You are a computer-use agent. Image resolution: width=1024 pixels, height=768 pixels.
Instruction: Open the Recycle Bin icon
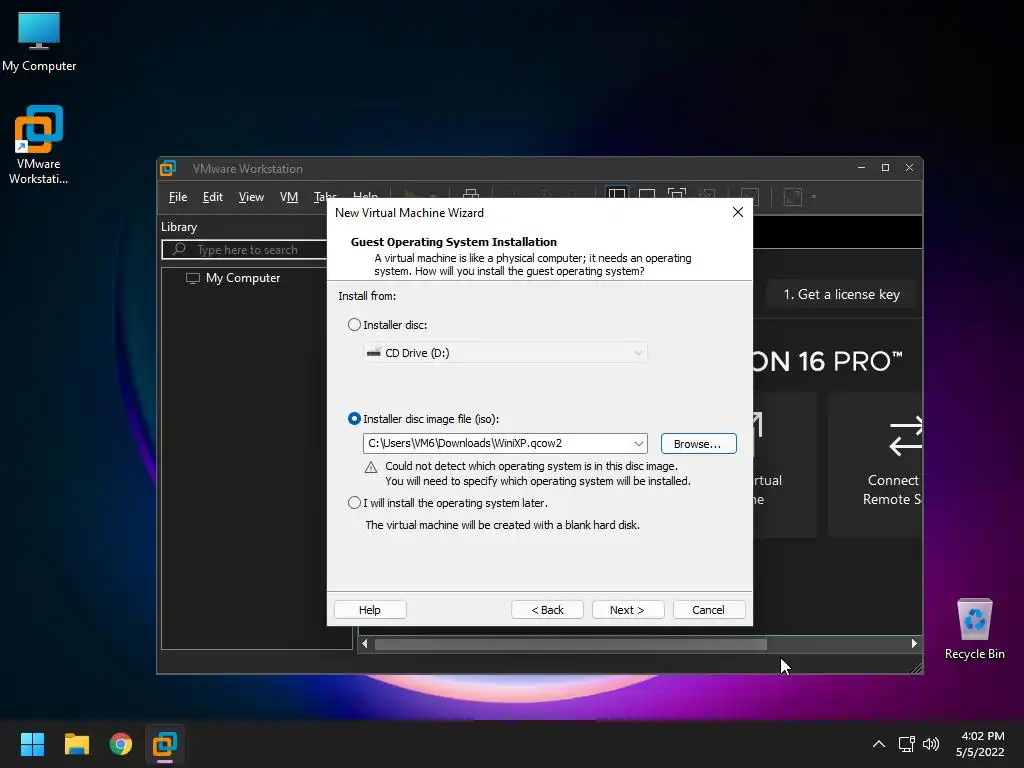pyautogui.click(x=974, y=629)
